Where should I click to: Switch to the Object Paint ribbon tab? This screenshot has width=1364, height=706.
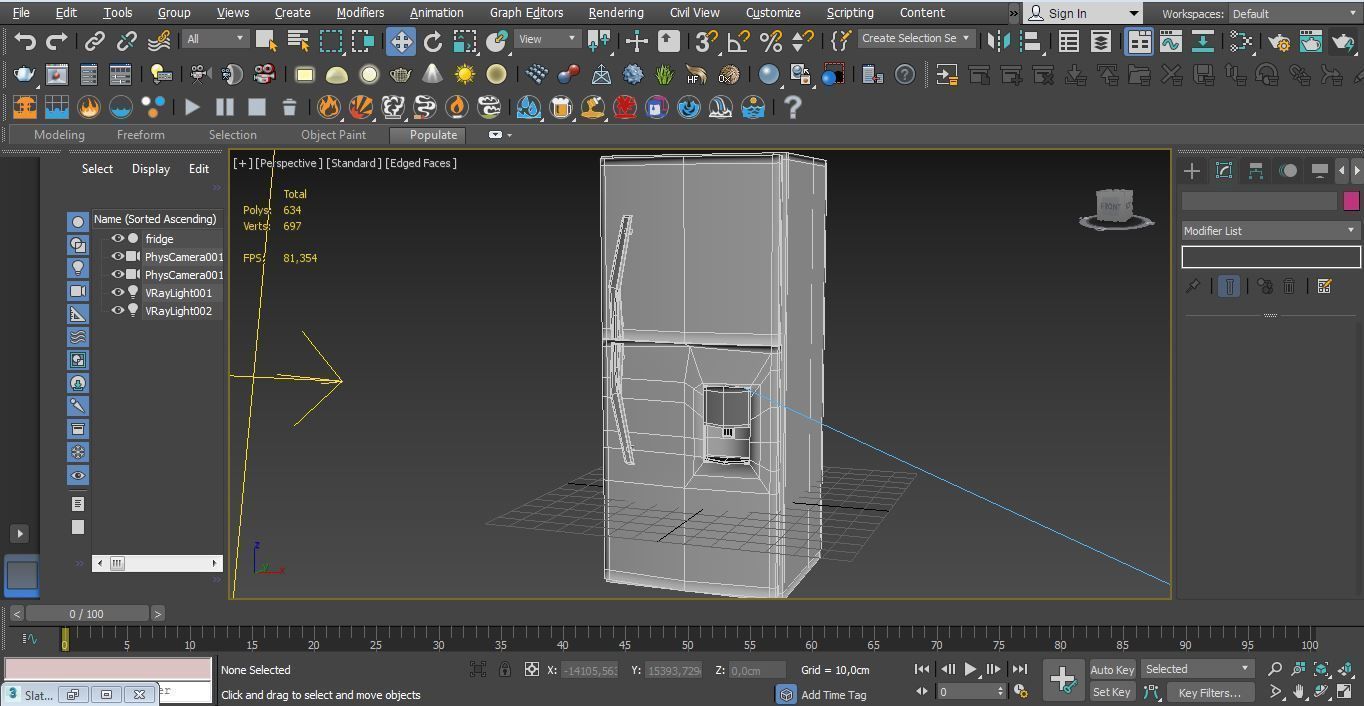pos(333,135)
